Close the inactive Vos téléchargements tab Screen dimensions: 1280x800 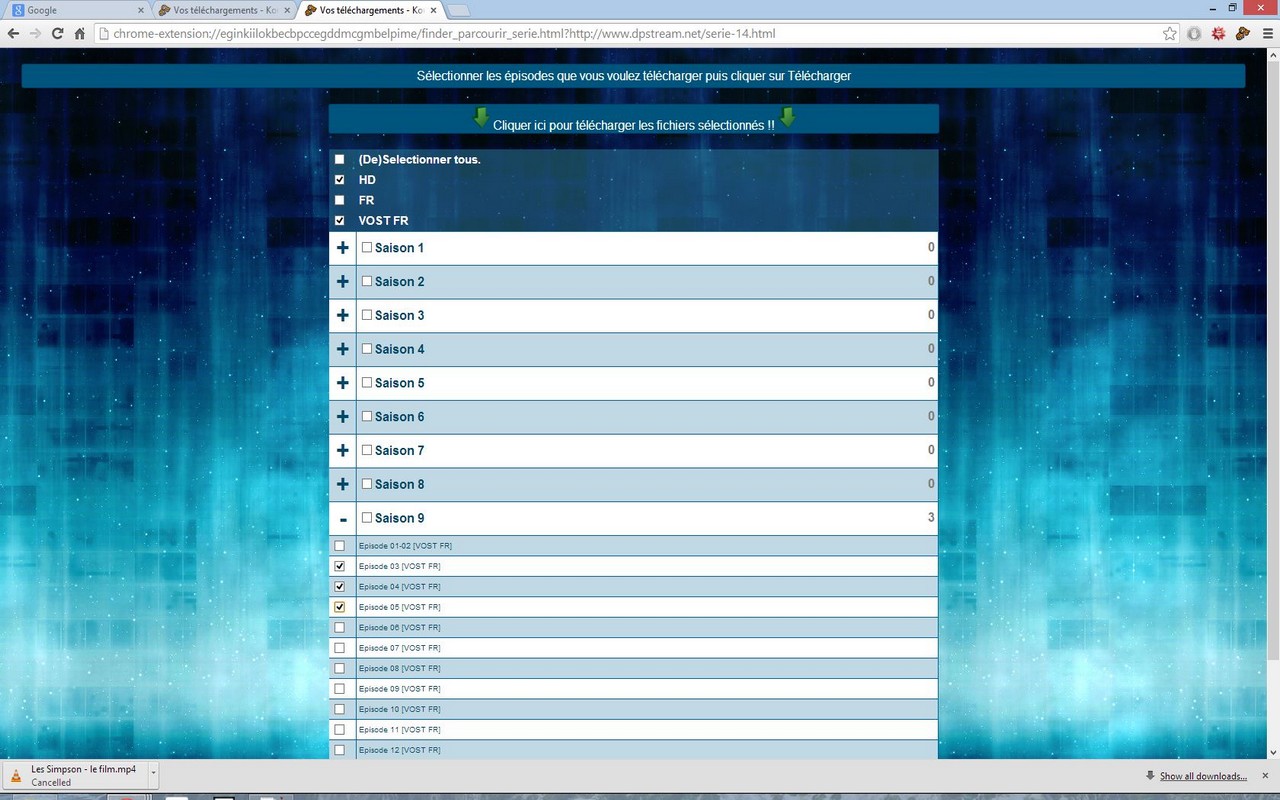(287, 10)
